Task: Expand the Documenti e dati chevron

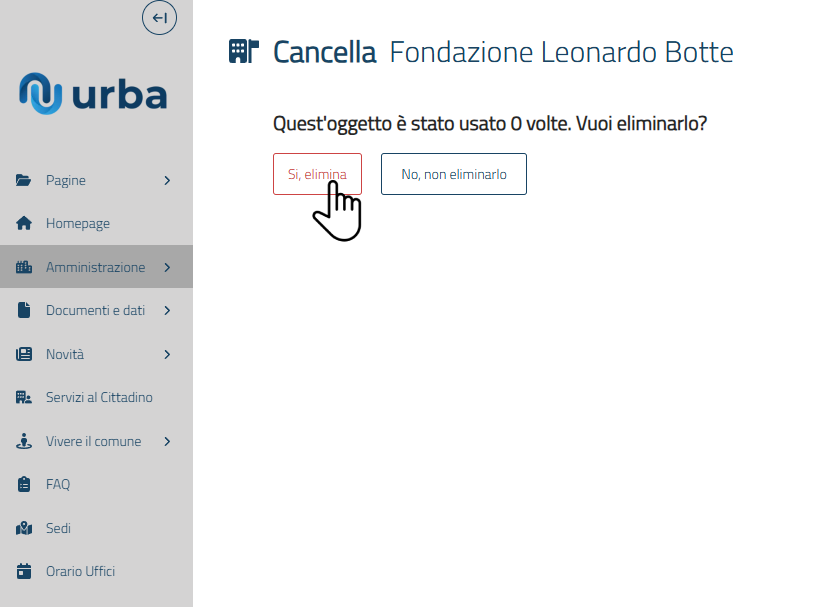Action: [167, 311]
